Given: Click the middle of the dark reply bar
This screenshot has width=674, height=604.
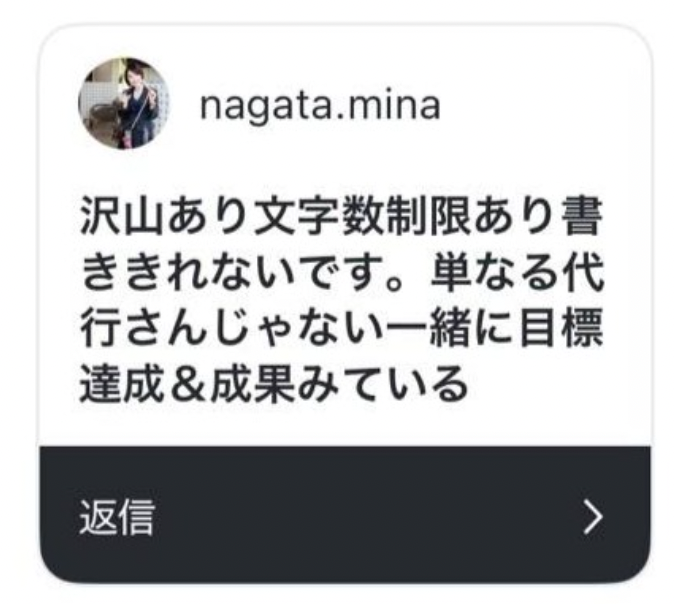Looking at the screenshot, I should pos(345,515).
